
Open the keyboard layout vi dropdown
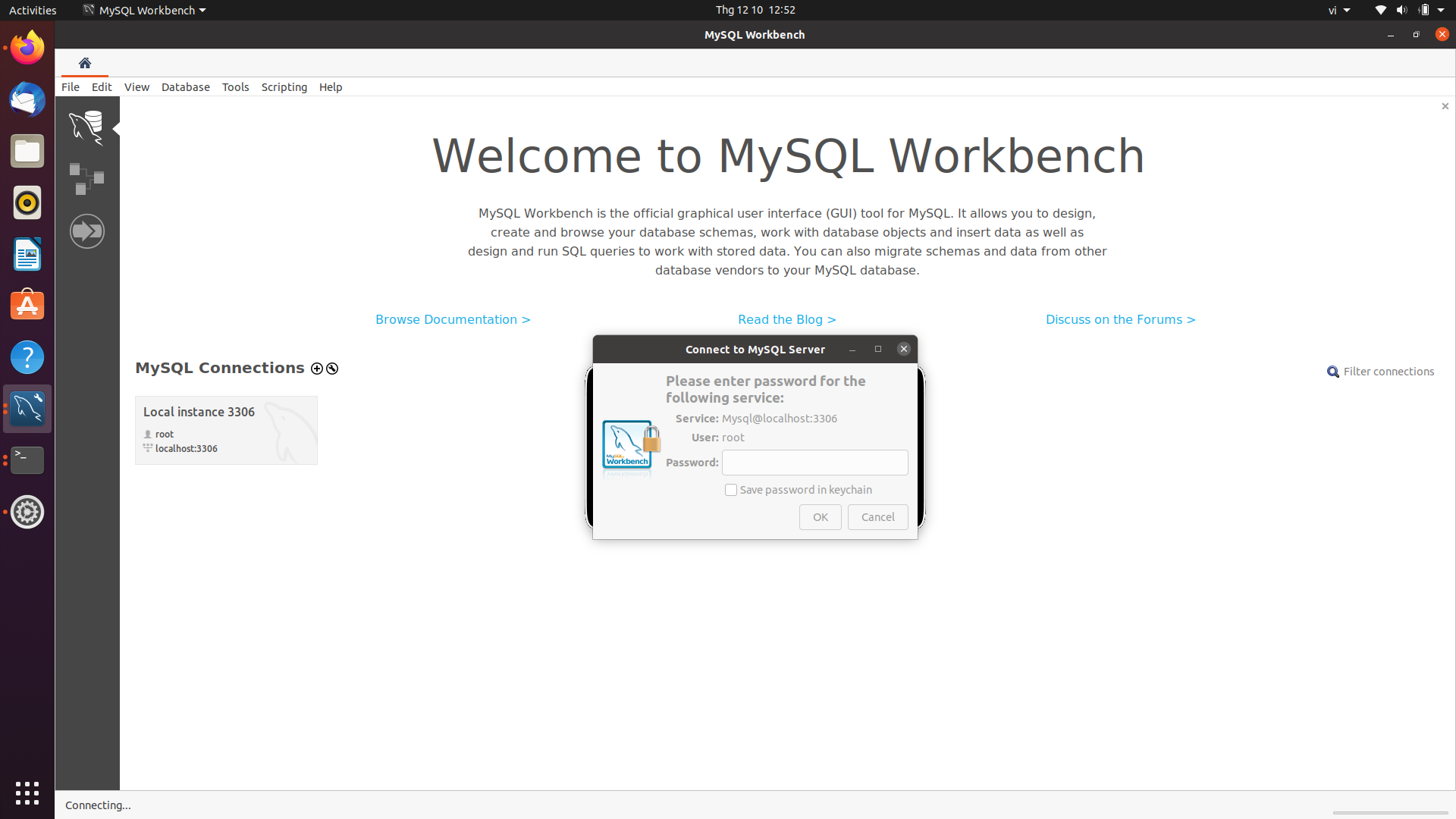pyautogui.click(x=1338, y=10)
